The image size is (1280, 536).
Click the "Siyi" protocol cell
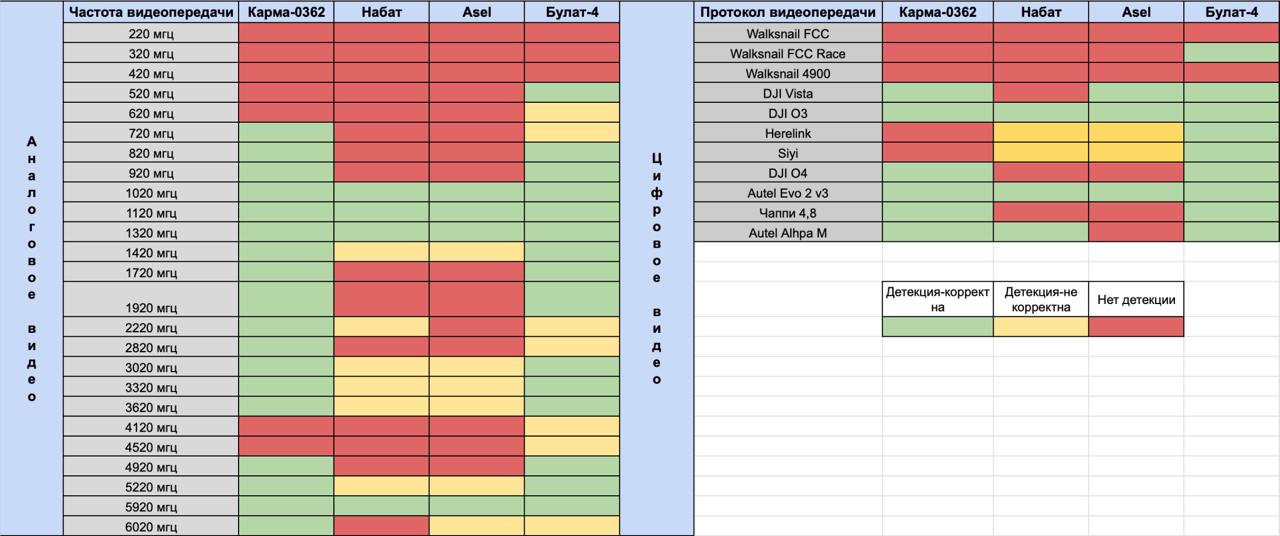(788, 153)
